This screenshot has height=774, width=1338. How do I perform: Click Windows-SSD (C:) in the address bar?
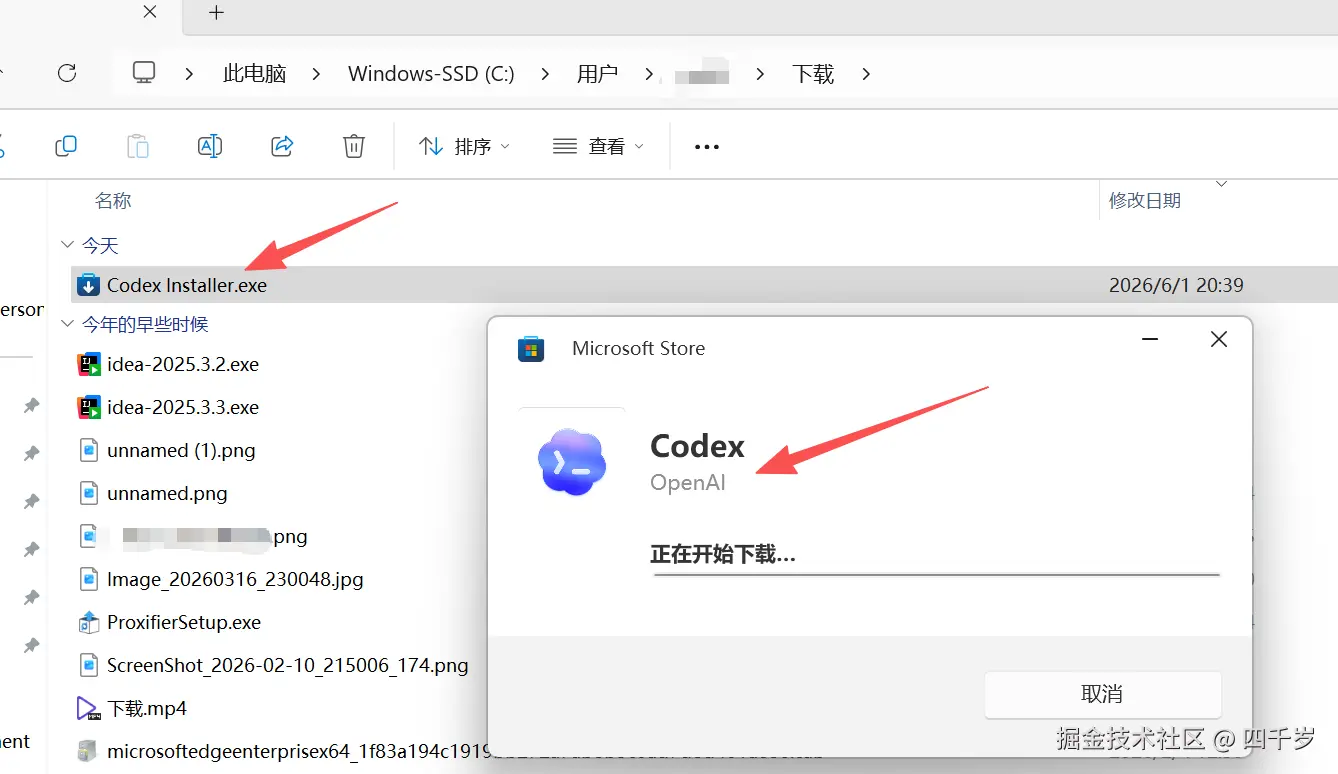pyautogui.click(x=431, y=74)
